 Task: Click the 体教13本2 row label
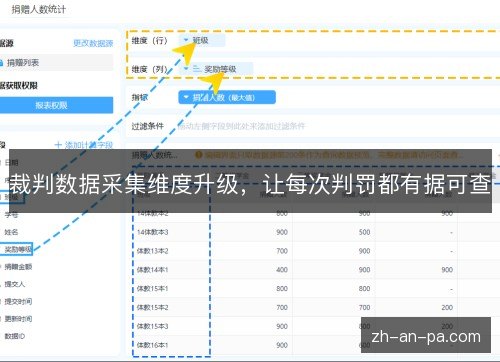click(153, 251)
